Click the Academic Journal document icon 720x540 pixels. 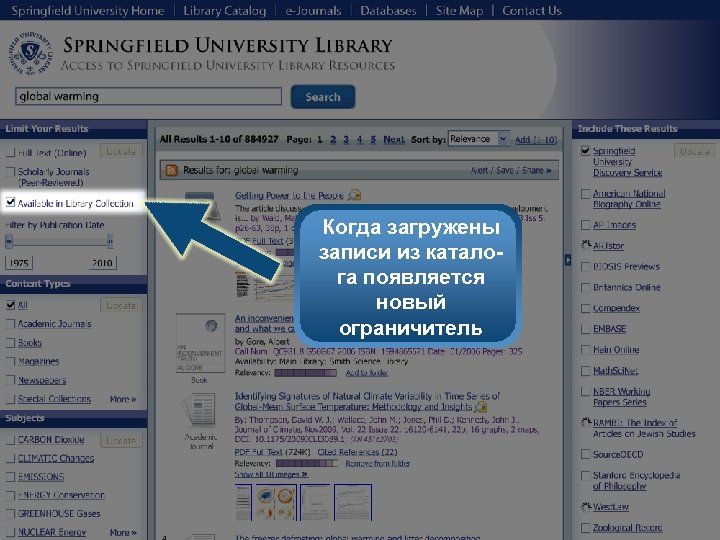[200, 411]
